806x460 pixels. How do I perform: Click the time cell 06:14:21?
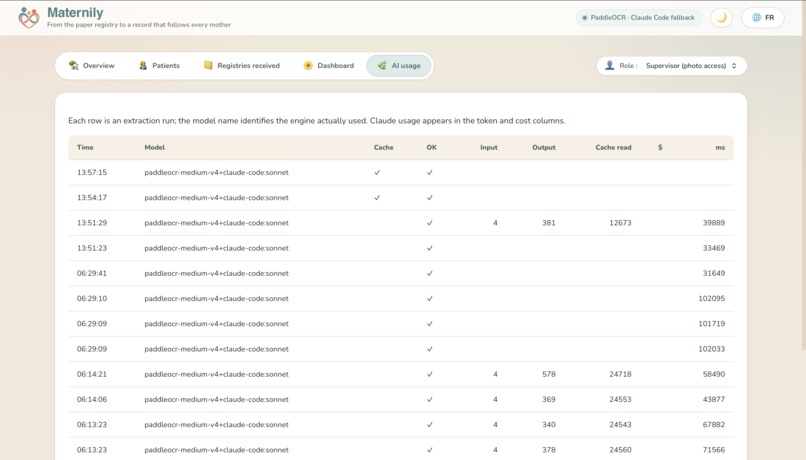coord(92,374)
